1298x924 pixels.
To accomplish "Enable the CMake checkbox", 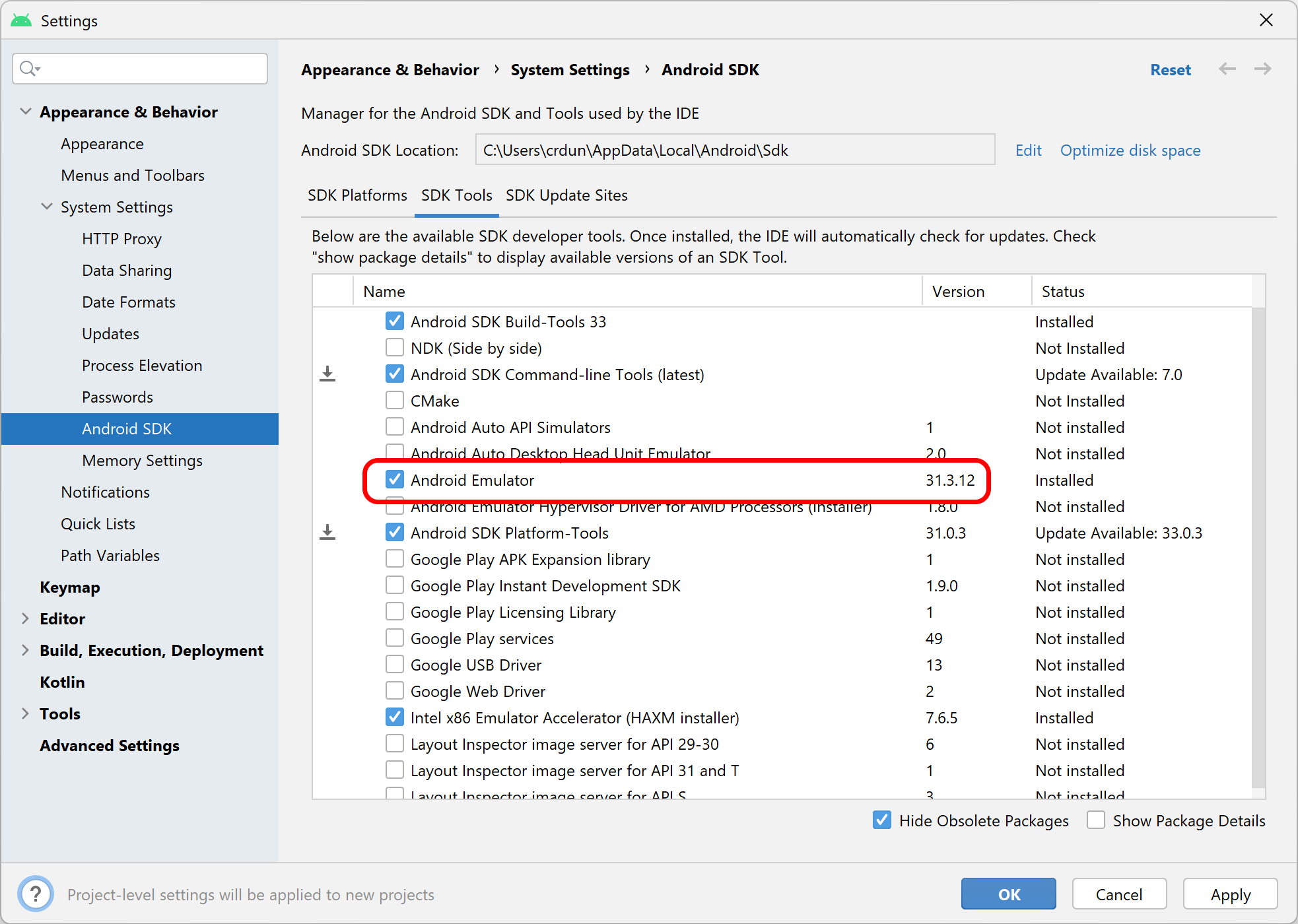I will coord(394,400).
